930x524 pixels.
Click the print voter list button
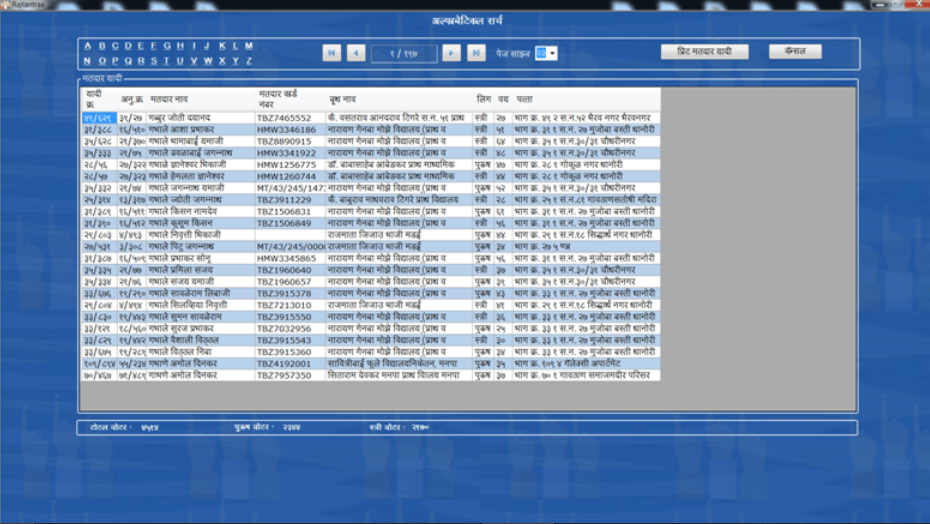coord(704,51)
